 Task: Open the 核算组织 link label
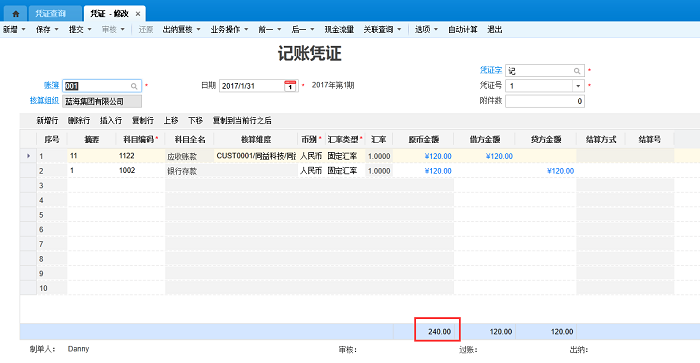(44, 101)
